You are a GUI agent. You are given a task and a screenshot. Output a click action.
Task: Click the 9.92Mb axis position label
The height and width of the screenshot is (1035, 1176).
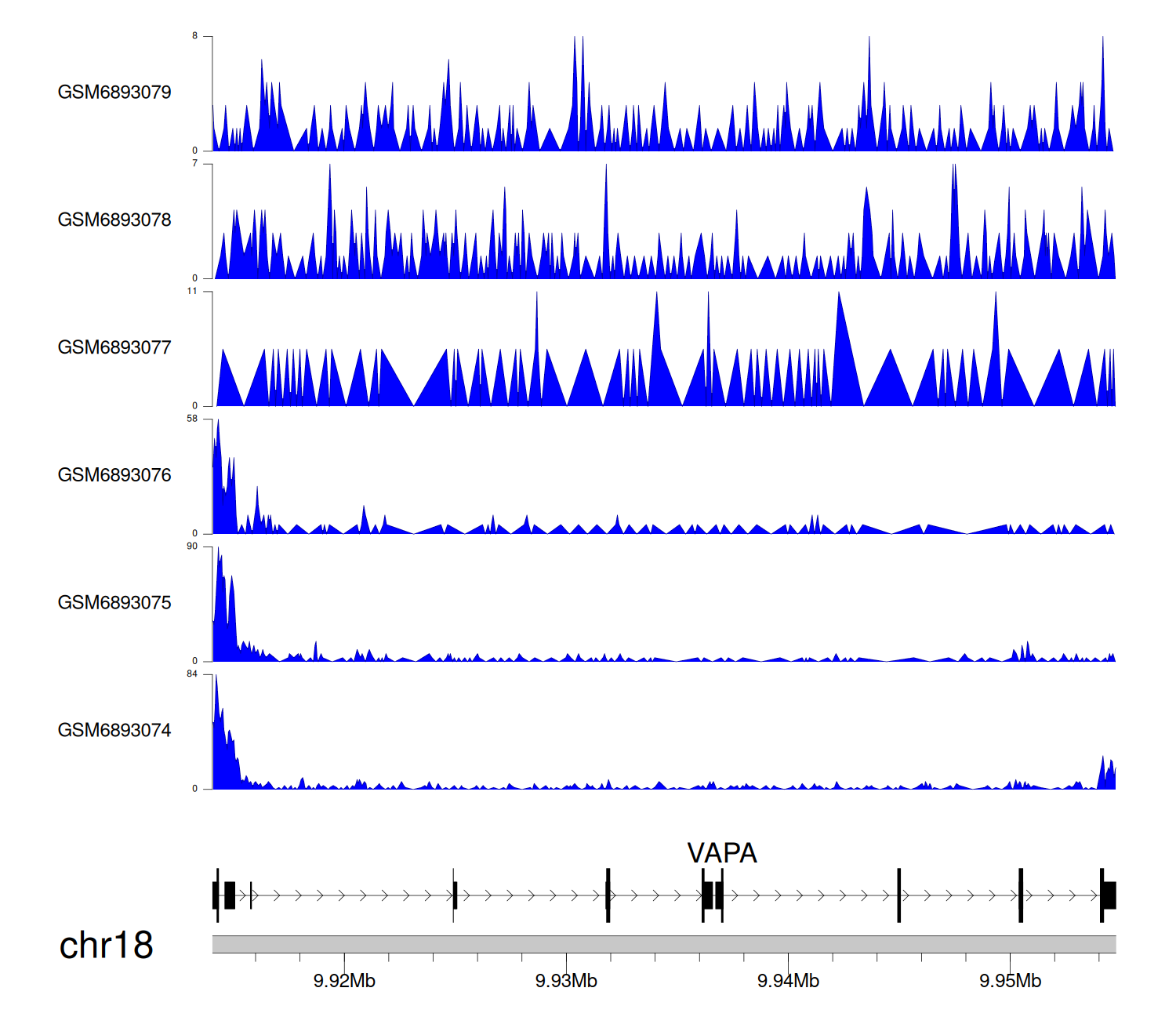344,981
